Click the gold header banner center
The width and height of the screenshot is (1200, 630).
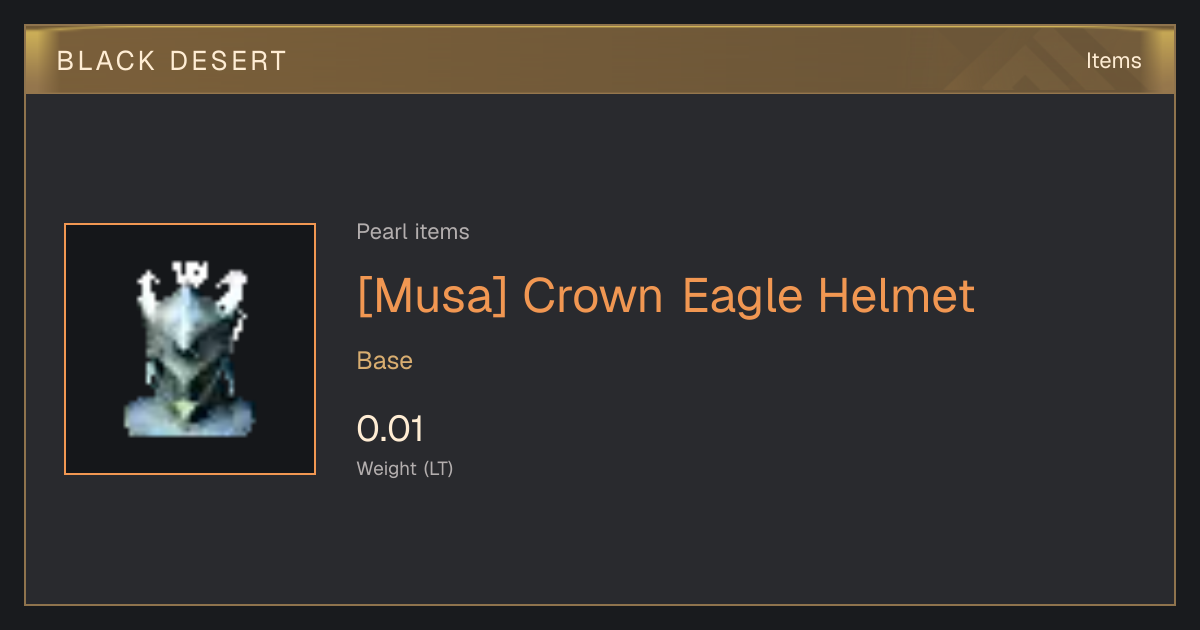coord(600,60)
